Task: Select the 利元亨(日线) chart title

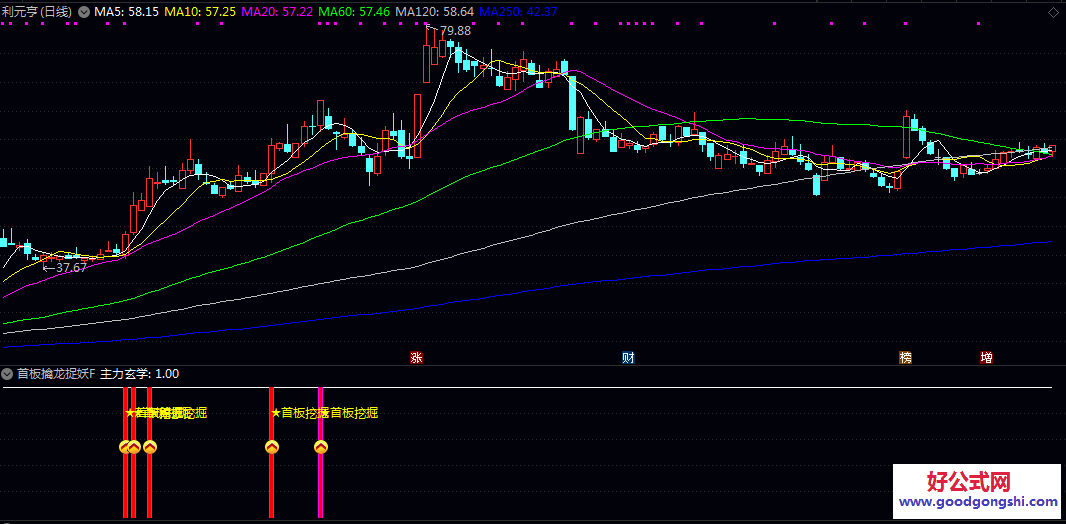Action: click(37, 12)
